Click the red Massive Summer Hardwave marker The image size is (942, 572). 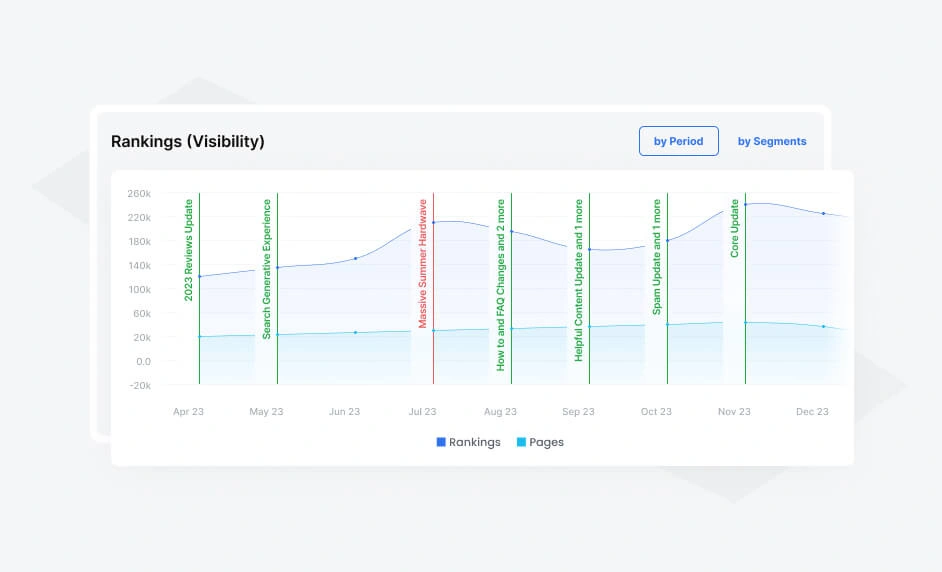point(423,263)
